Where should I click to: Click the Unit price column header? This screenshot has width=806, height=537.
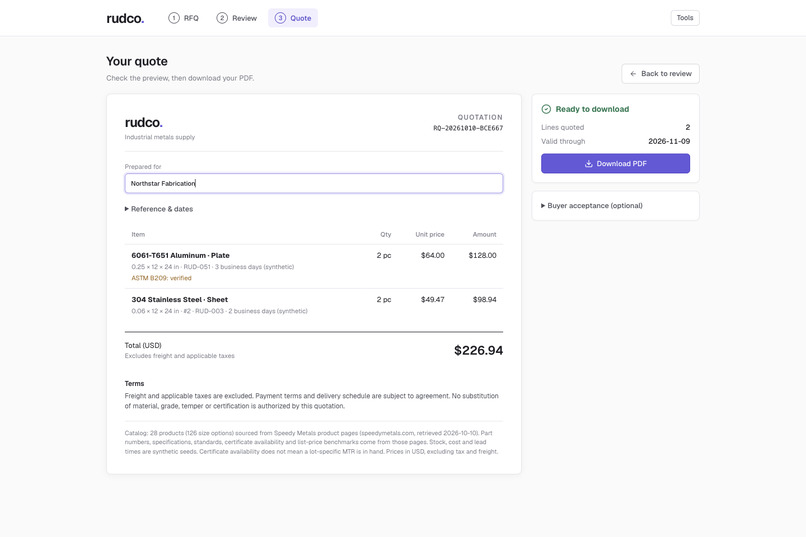(430, 234)
